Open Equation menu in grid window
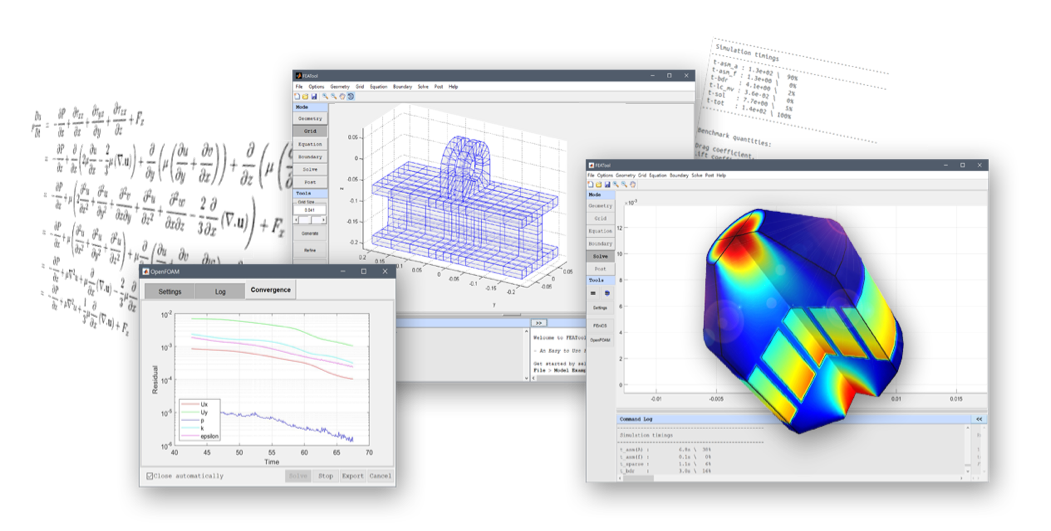The height and width of the screenshot is (531, 1051). point(379,86)
